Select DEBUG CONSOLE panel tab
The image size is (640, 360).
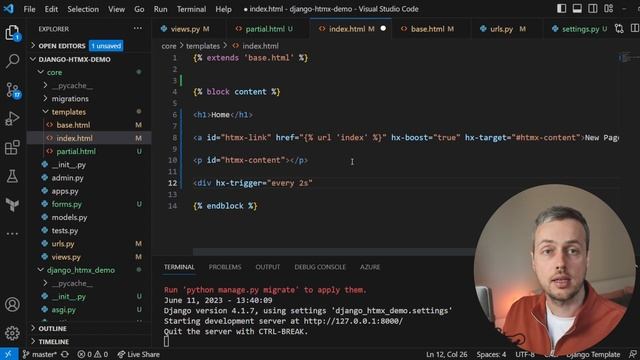[320, 267]
